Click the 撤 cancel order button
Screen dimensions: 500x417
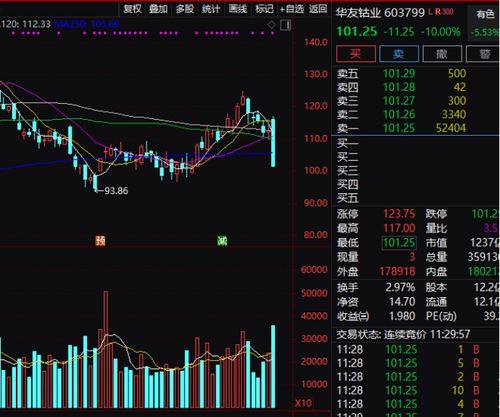pos(442,54)
